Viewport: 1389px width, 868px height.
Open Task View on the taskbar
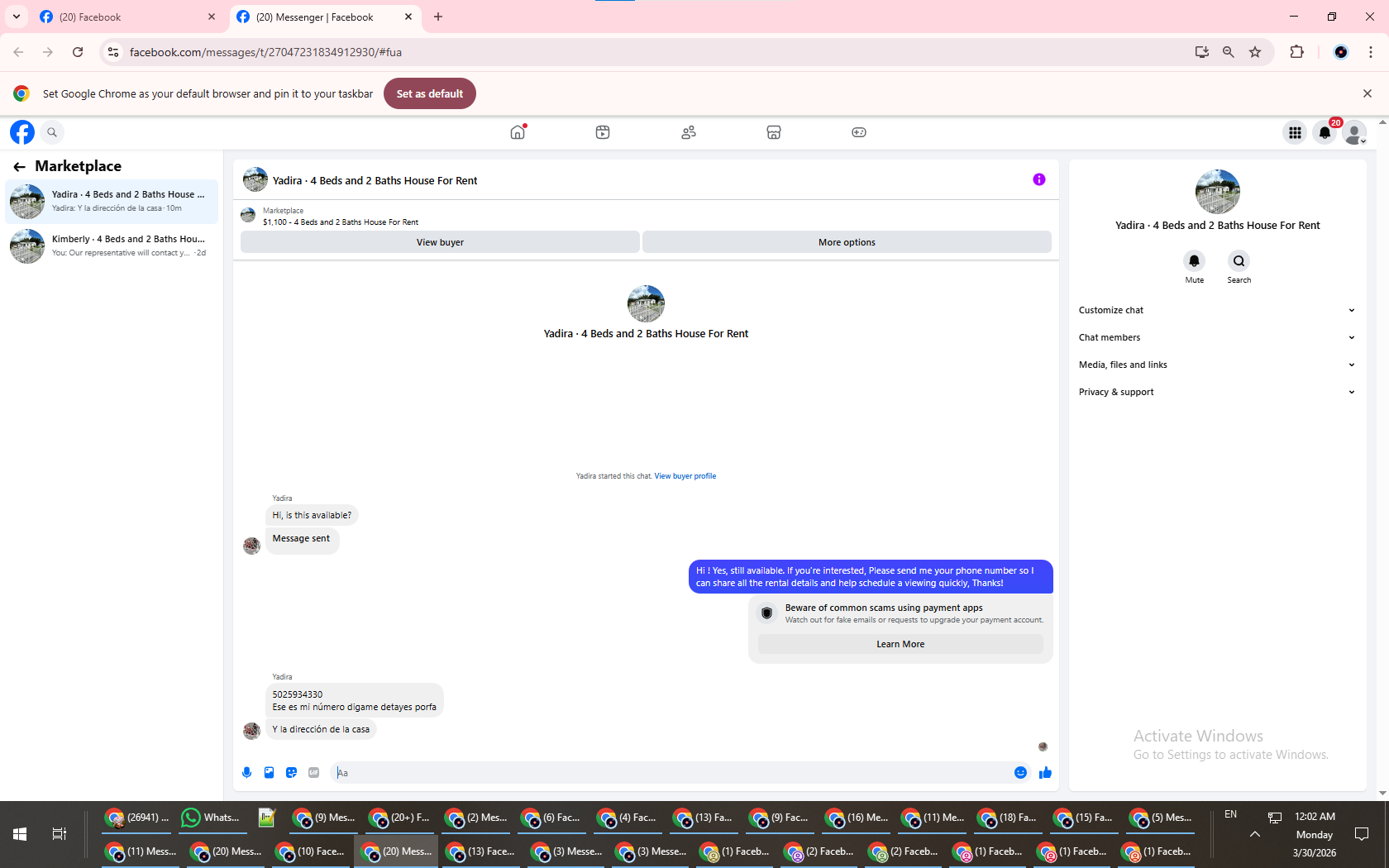tap(59, 834)
